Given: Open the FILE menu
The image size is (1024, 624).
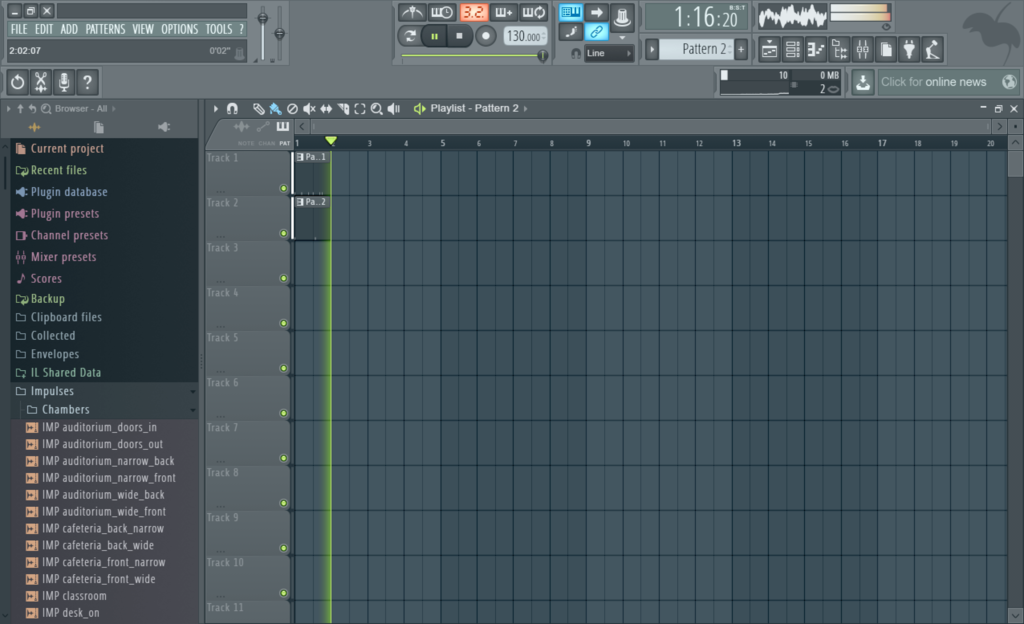Looking at the screenshot, I should click(x=19, y=29).
